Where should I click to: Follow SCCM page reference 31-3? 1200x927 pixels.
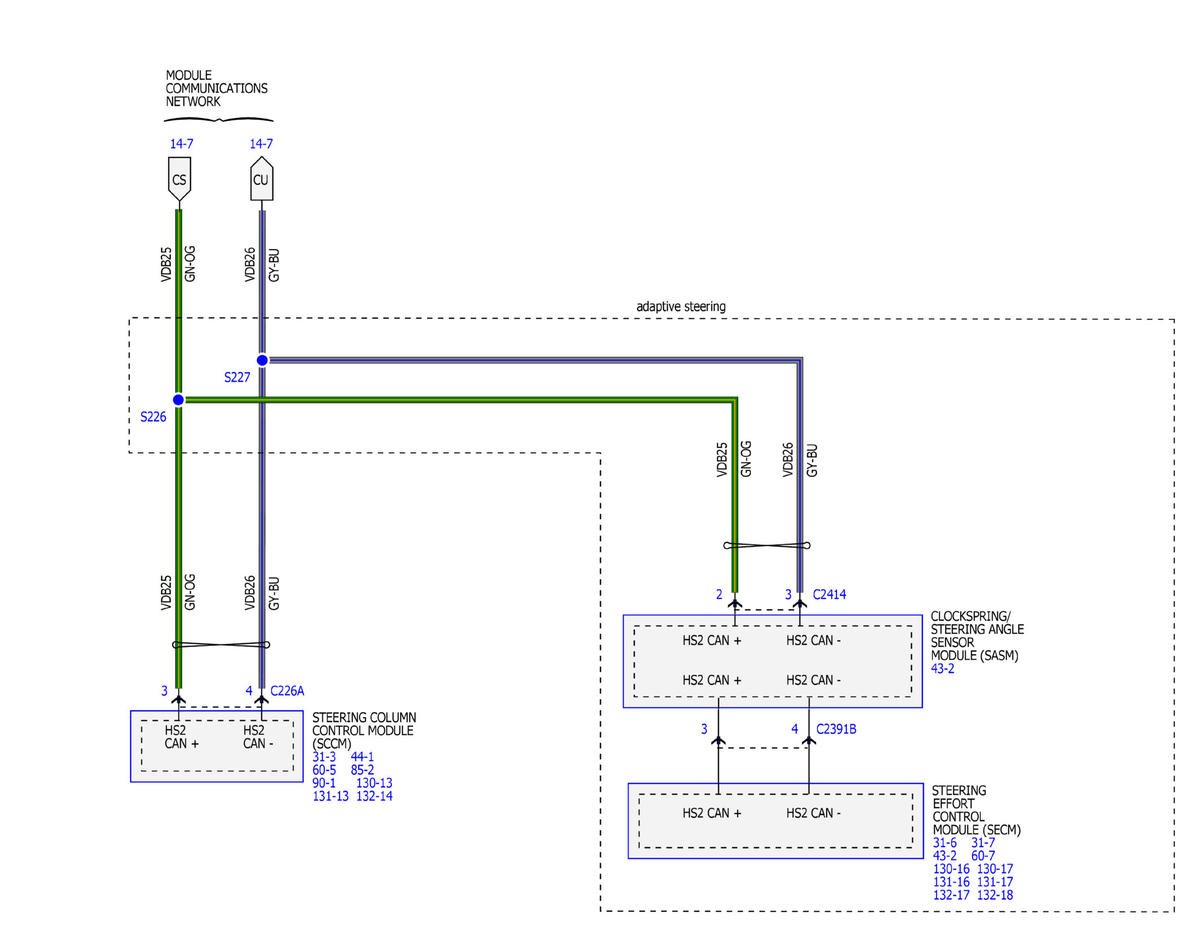[324, 757]
